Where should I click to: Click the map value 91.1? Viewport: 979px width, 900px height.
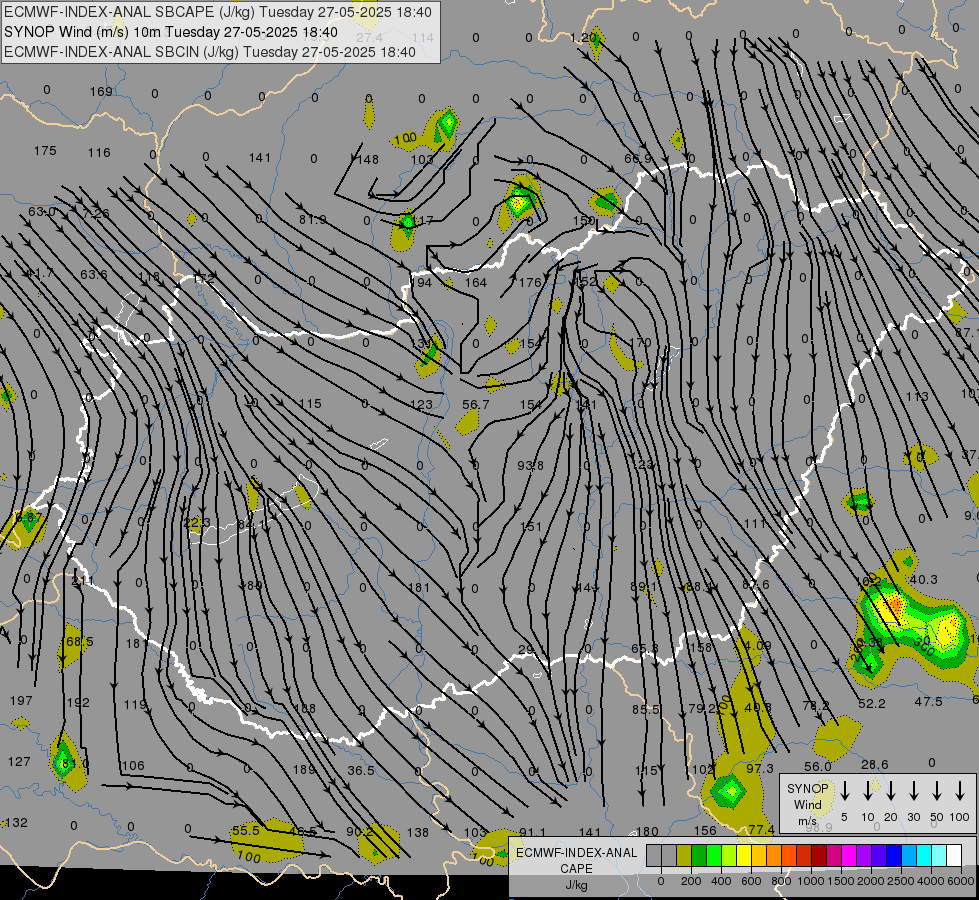tap(533, 832)
